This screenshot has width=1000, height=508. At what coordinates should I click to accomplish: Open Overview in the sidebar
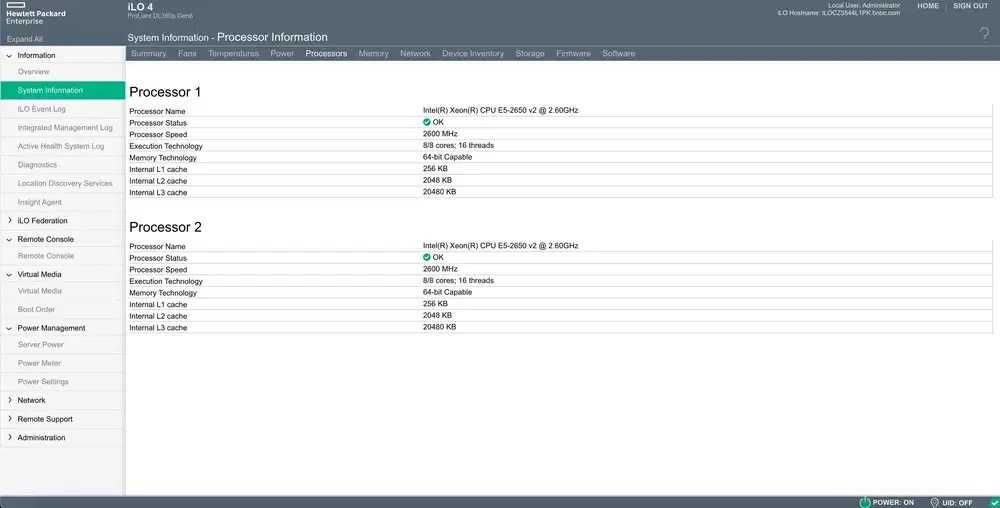(x=33, y=72)
